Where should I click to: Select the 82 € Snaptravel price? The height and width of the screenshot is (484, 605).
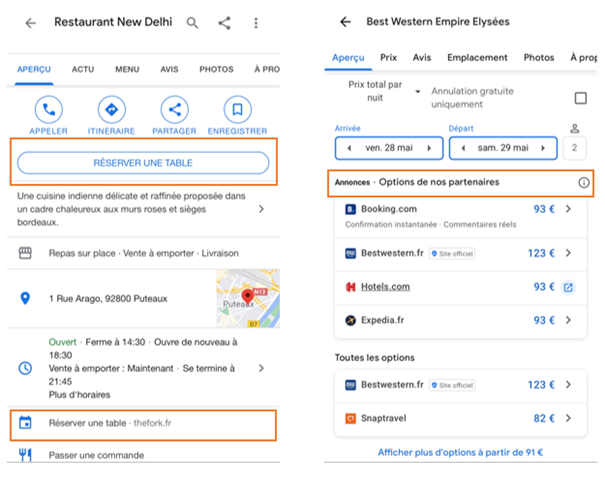pyautogui.click(x=544, y=418)
